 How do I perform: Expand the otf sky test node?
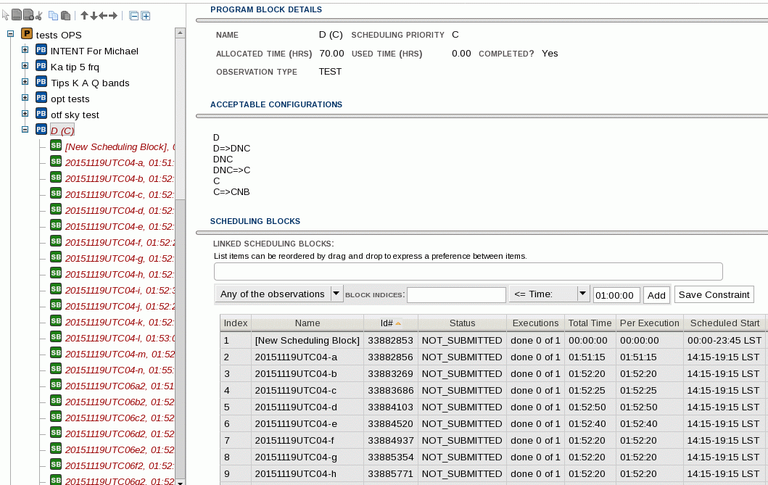tap(25, 114)
